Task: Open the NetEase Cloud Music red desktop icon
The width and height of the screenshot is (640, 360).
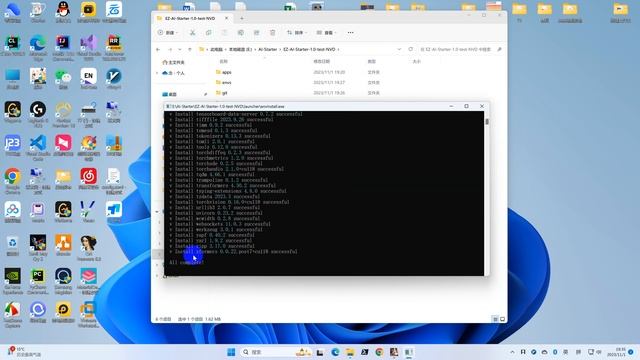Action: [x=89, y=179]
